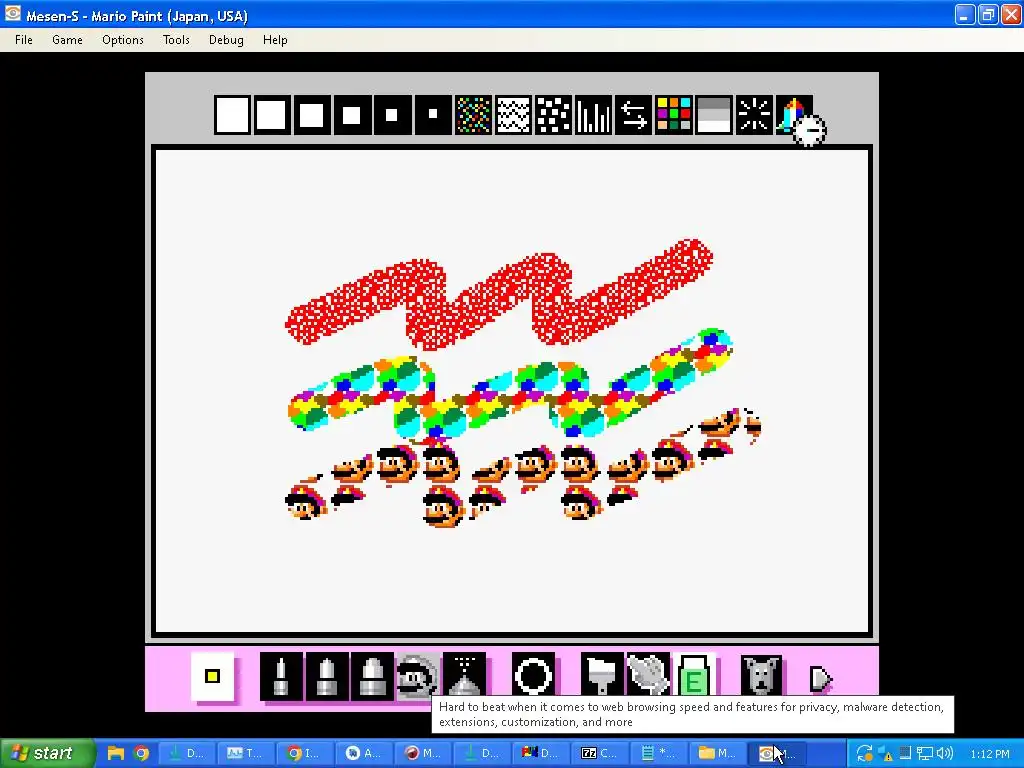The image size is (1024, 768).
Task: Choose the dense white checker dither pattern
Action: (x=513, y=115)
